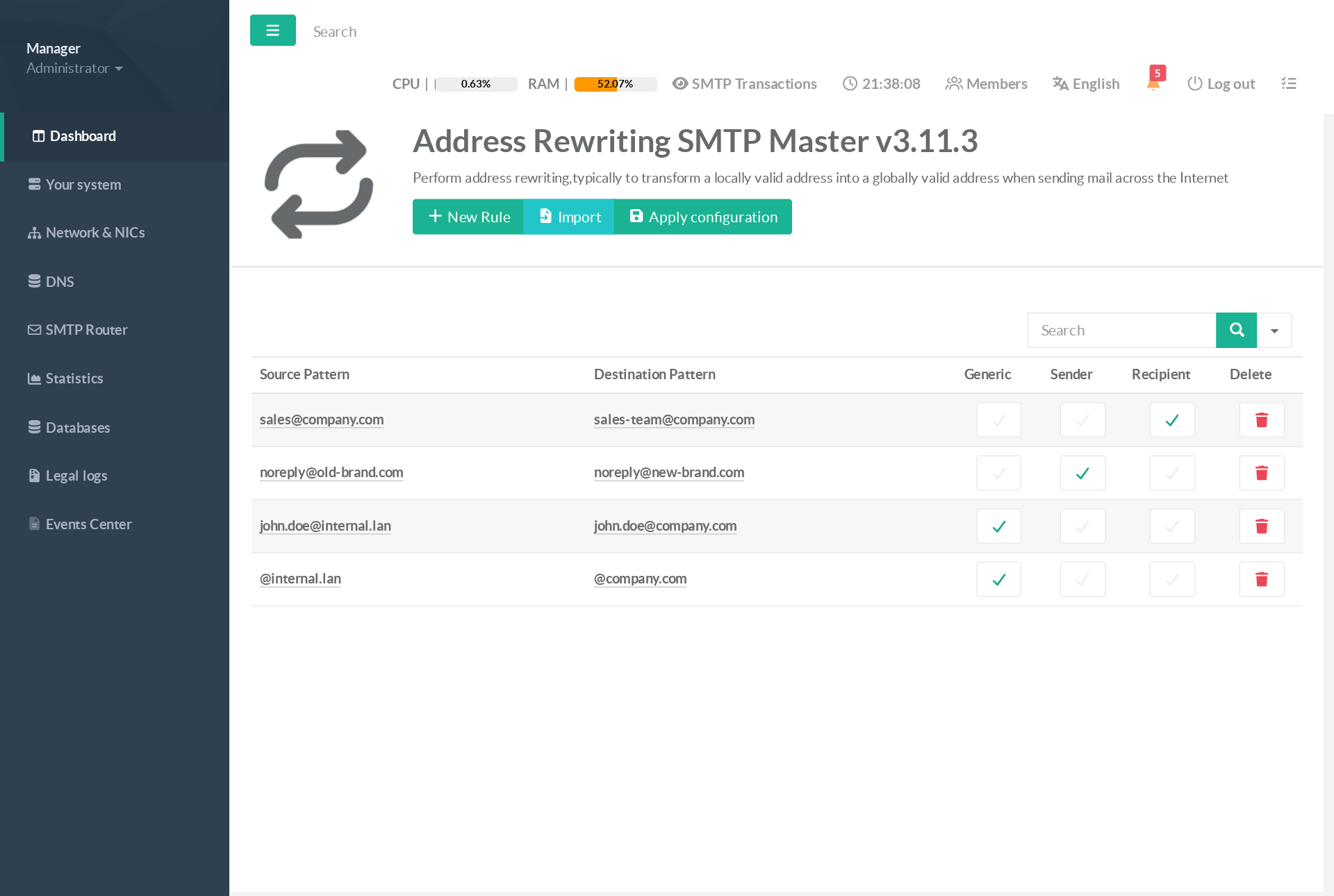Click the Members people icon
This screenshot has height=896, width=1334.
tap(954, 83)
